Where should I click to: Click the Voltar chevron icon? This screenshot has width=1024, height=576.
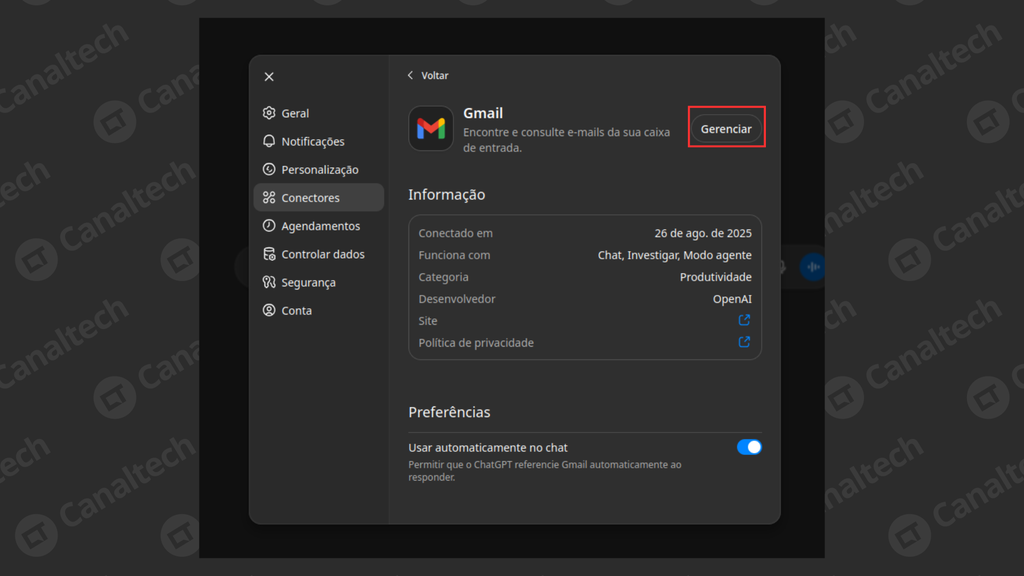tap(410, 76)
